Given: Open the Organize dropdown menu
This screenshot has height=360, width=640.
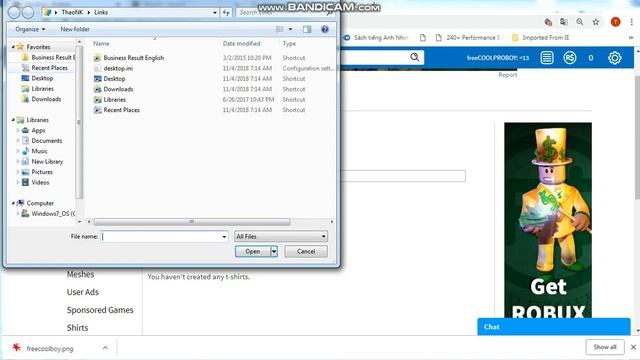Looking at the screenshot, I should pos(30,29).
